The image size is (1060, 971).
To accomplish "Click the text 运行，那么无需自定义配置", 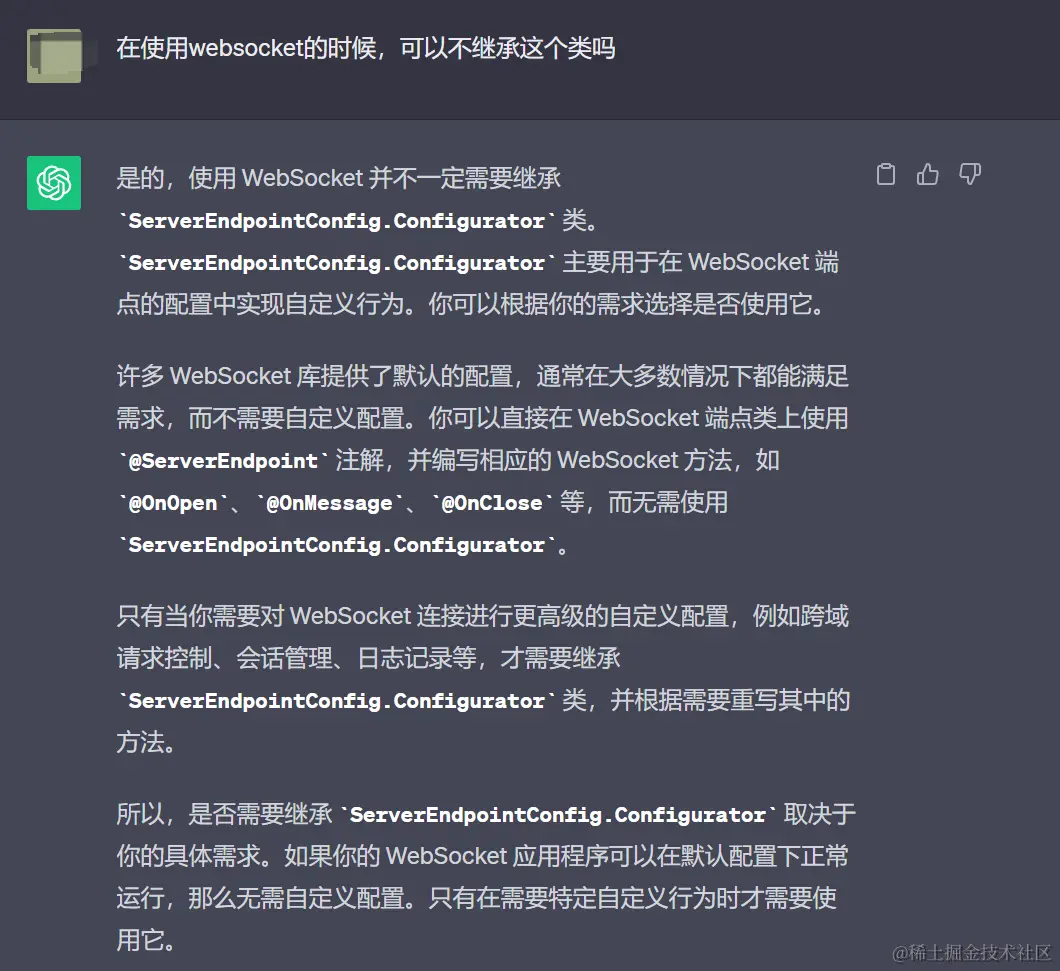I will coord(260,899).
